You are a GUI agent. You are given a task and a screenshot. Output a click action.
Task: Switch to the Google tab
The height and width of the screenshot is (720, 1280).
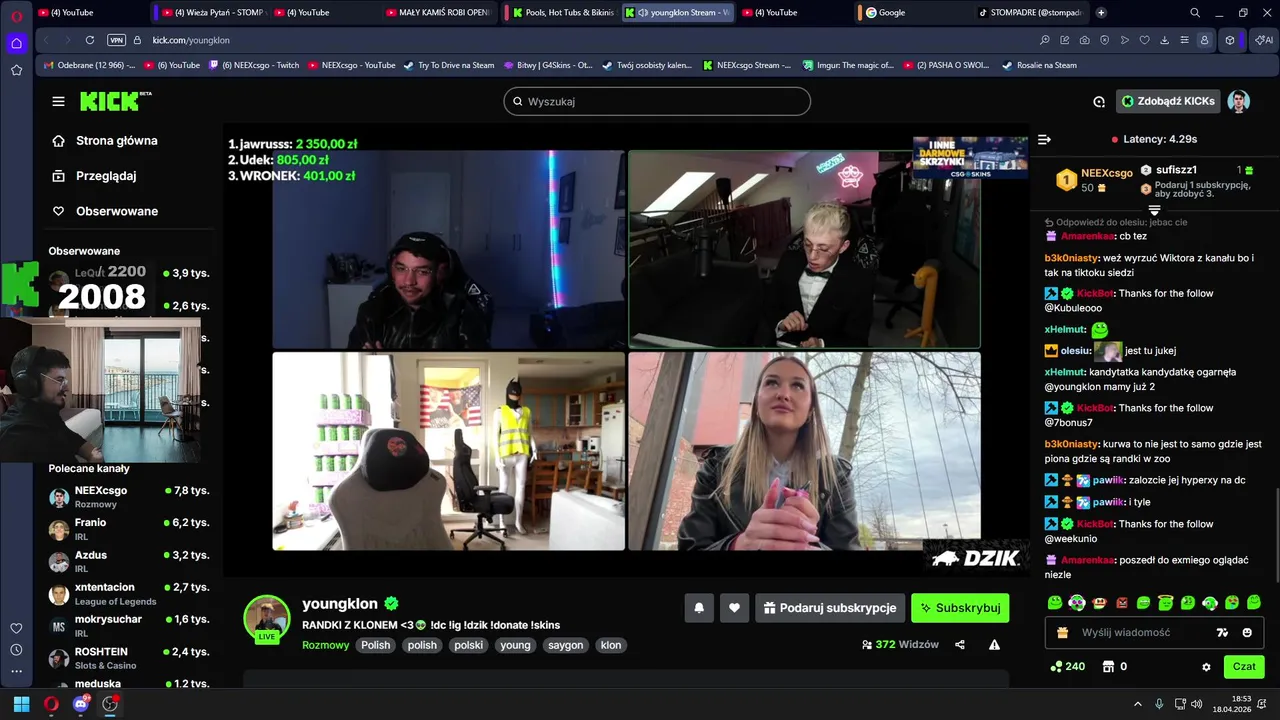915,12
